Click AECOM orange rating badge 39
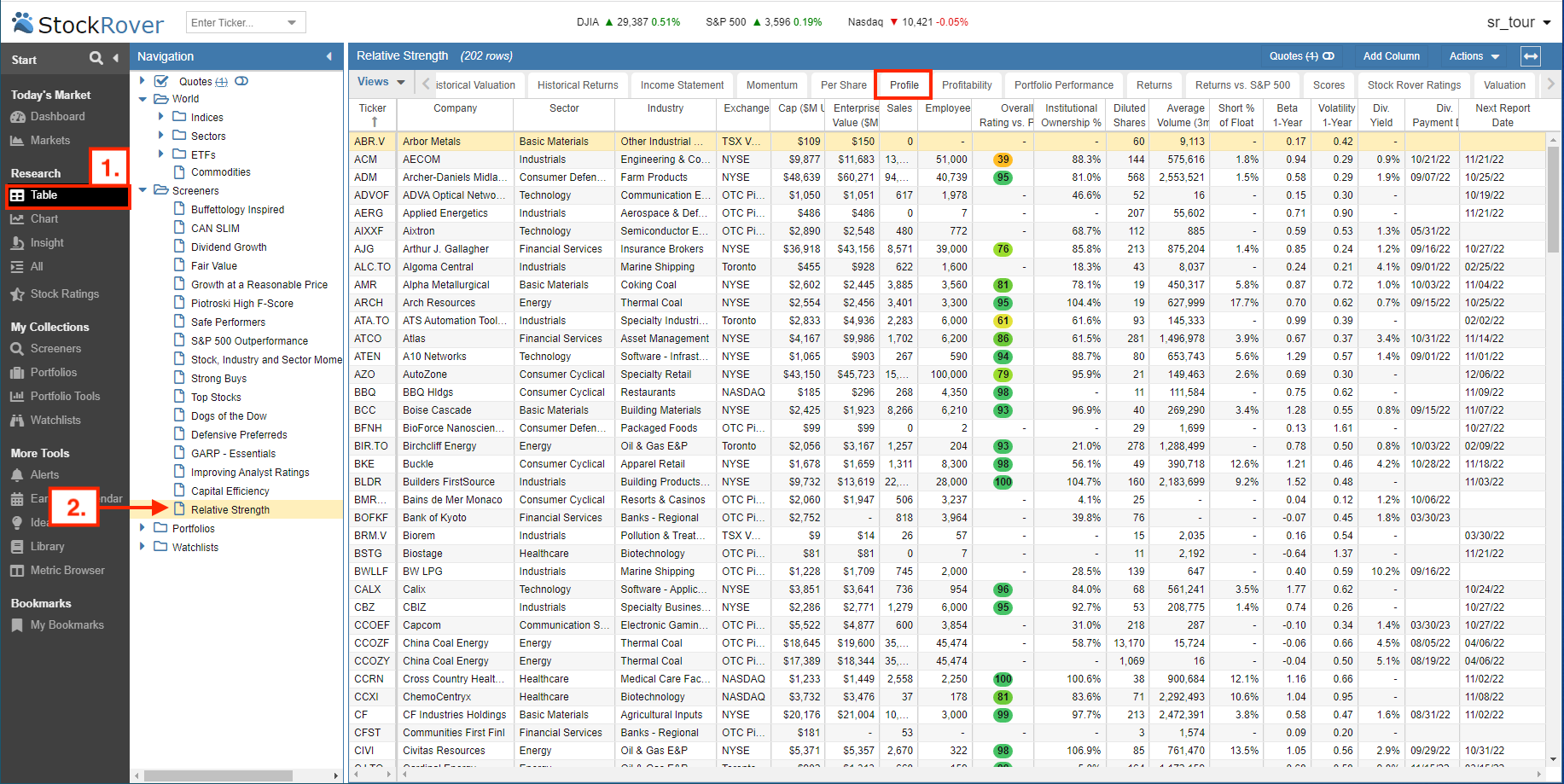The image size is (1564, 784). pos(1003,160)
